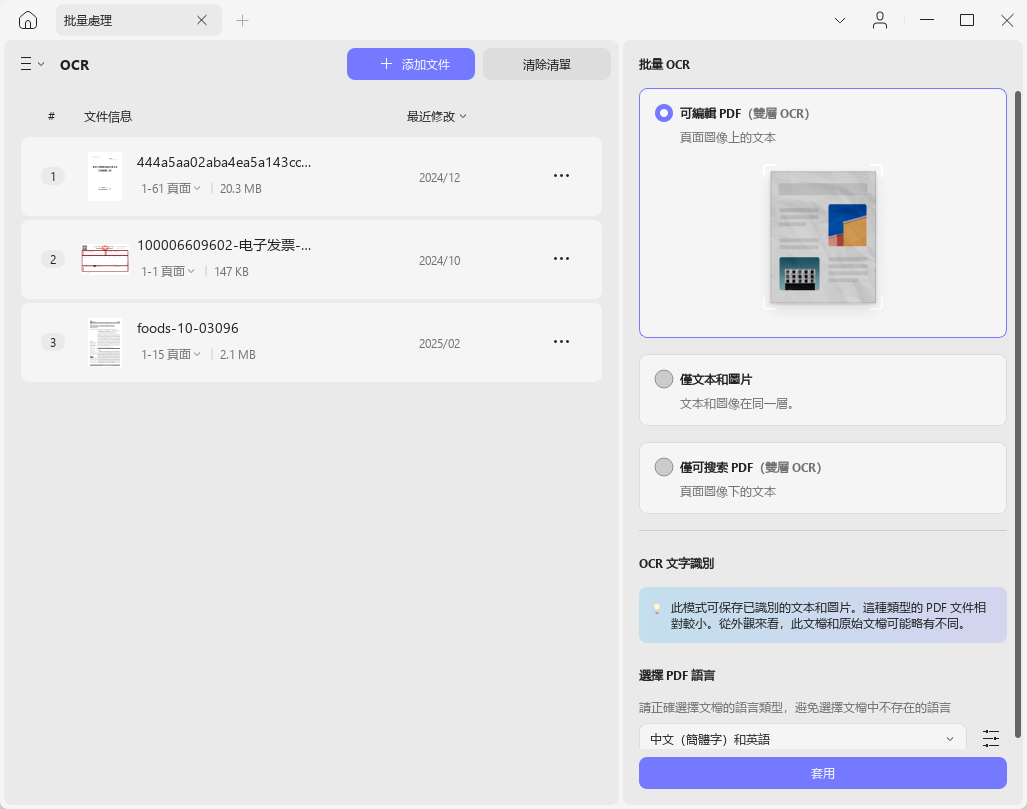Open more options for foods-10-03096 file
The height and width of the screenshot is (809, 1027).
[561, 342]
